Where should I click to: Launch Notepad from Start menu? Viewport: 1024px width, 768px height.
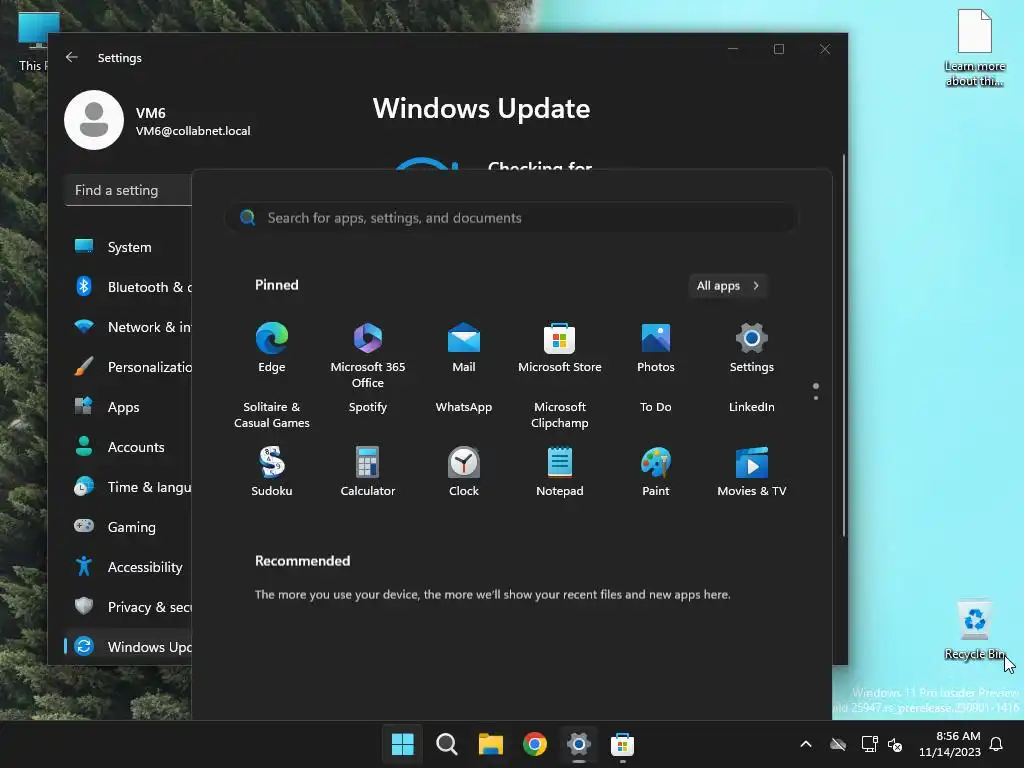tap(560, 472)
